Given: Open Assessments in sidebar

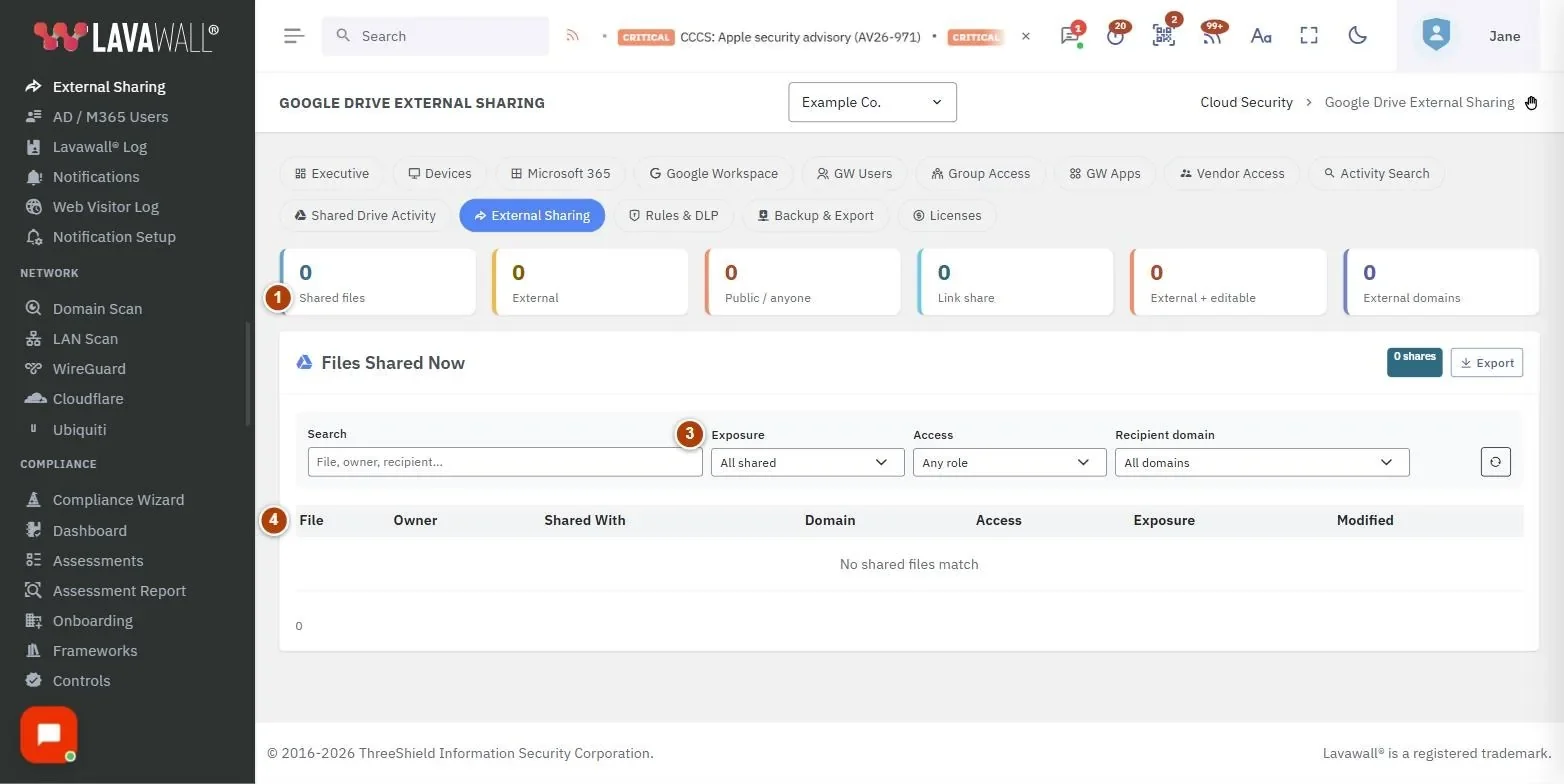Looking at the screenshot, I should pos(98,561).
